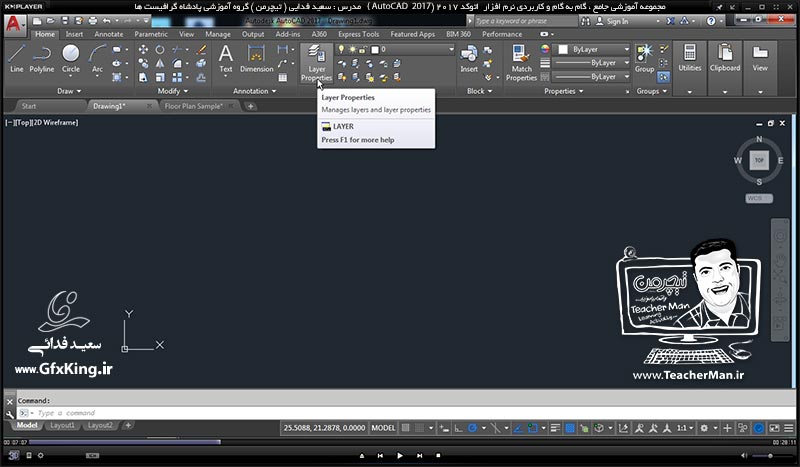Switch to the Annotate ribbon tab

pos(109,34)
